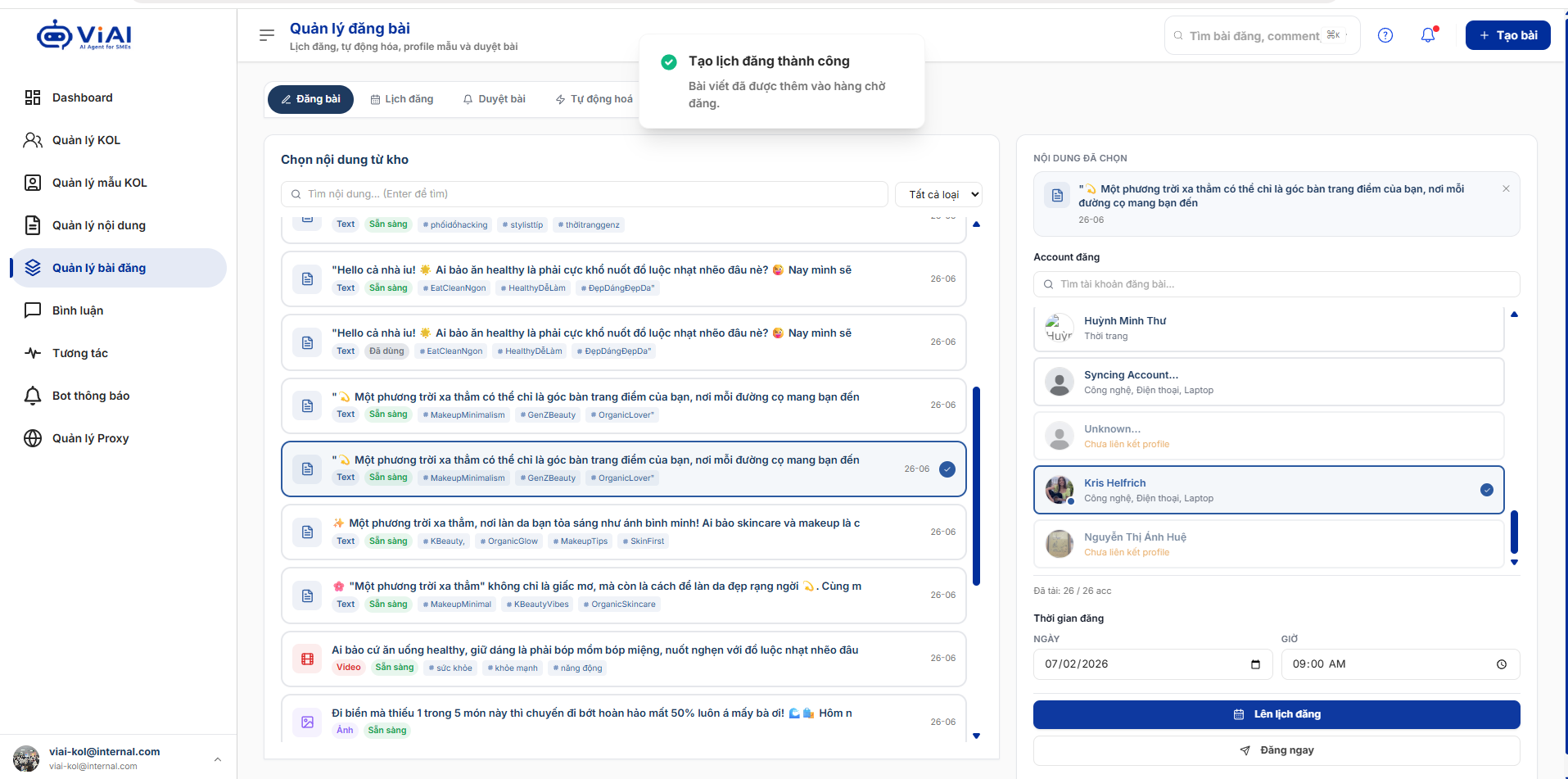Click the account list scroll-down arrow
This screenshot has width=1568, height=779.
point(1514,562)
